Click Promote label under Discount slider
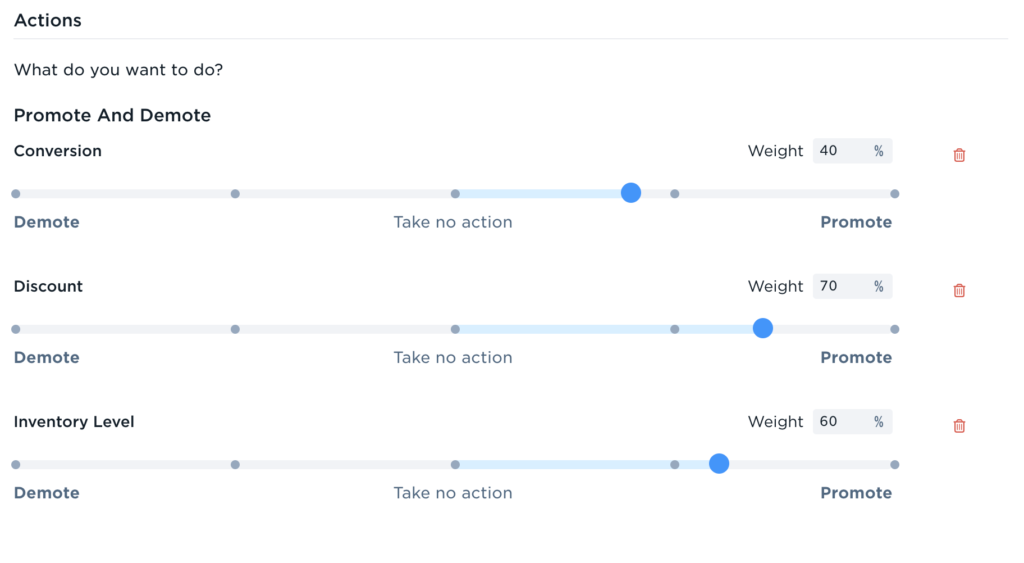This screenshot has height=563, width=1024. point(856,357)
